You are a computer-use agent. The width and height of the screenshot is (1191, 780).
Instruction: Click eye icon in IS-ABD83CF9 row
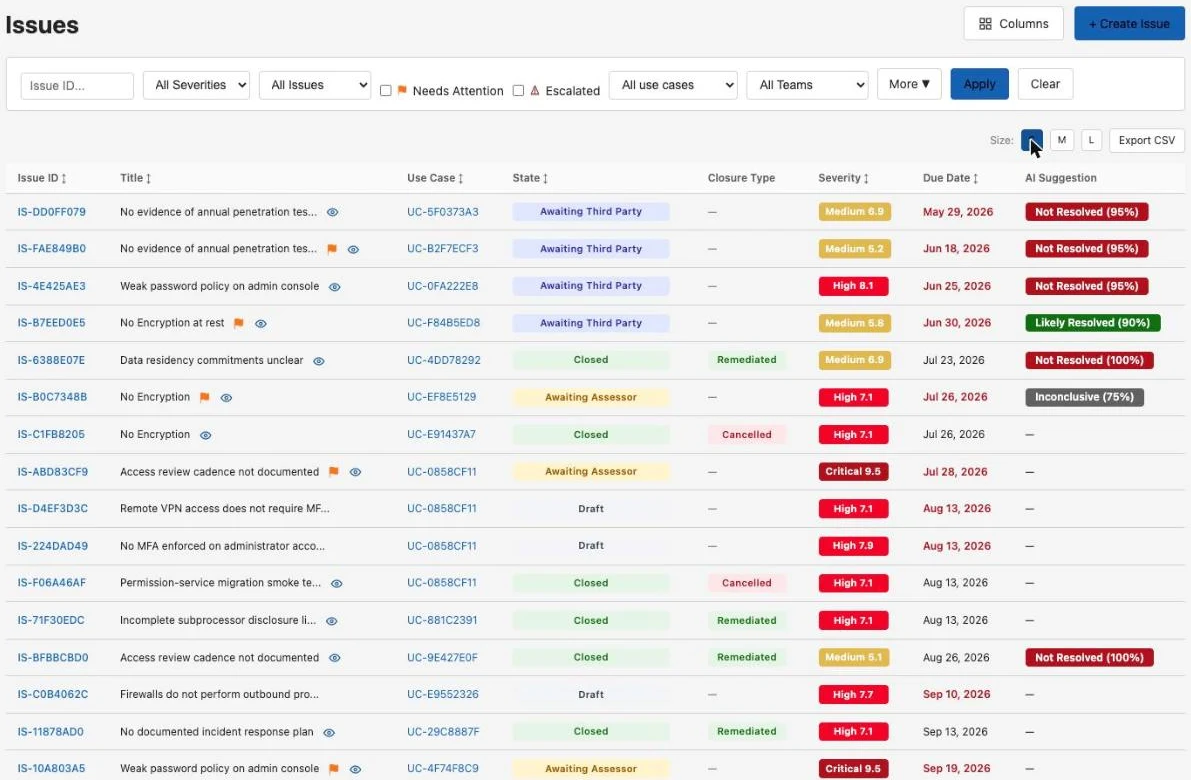pos(355,472)
